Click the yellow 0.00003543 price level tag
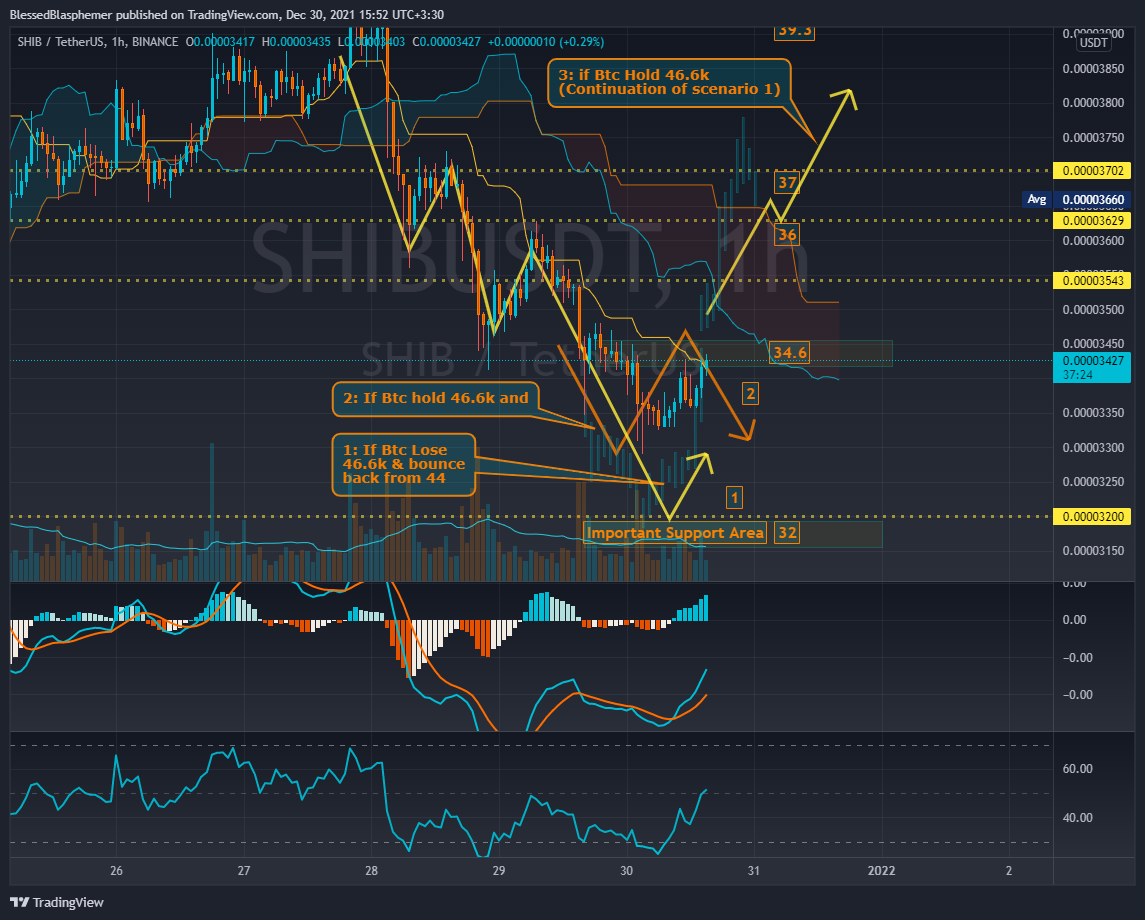Image resolution: width=1145 pixels, height=920 pixels. (1092, 280)
